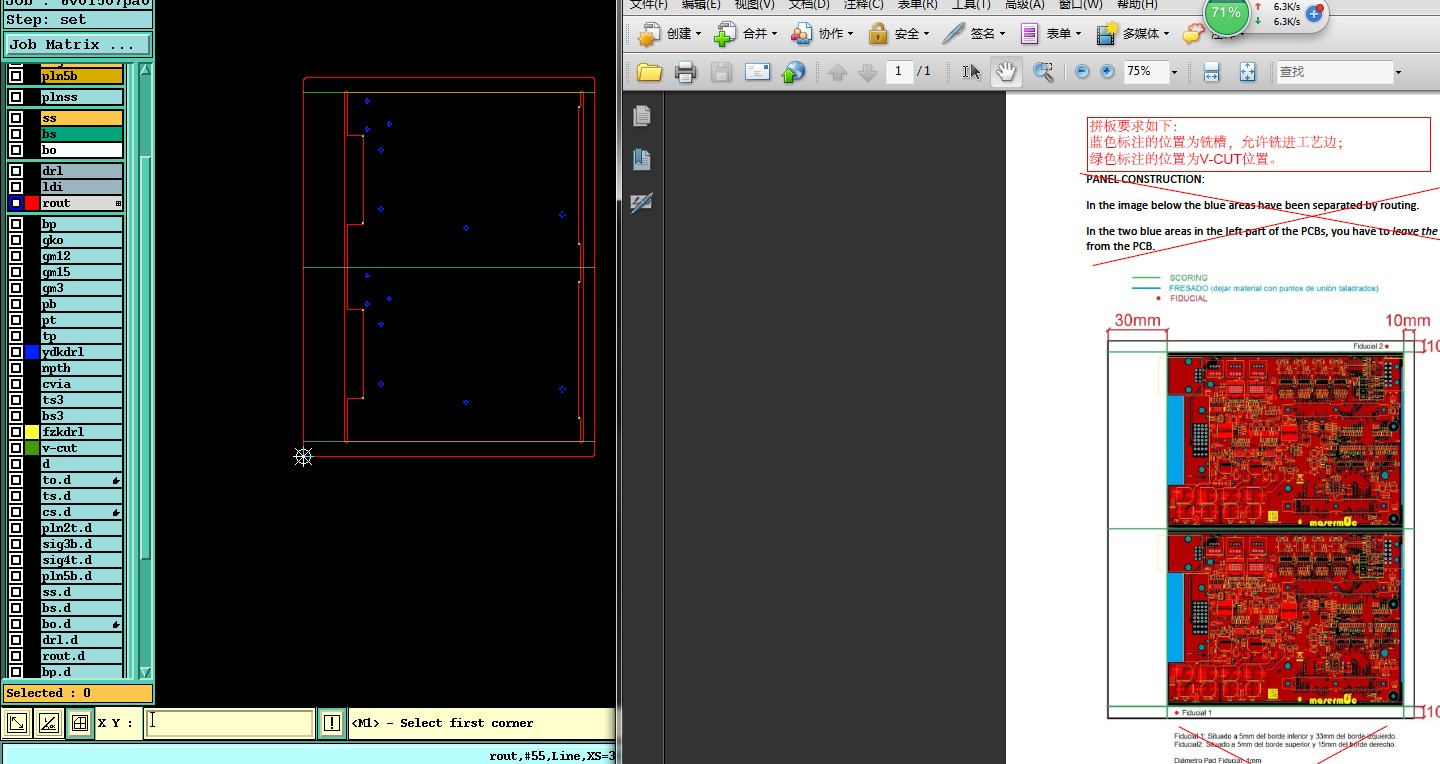Image resolution: width=1440 pixels, height=764 pixels.
Task: Zoom out with the minus button
Action: click(x=1082, y=72)
